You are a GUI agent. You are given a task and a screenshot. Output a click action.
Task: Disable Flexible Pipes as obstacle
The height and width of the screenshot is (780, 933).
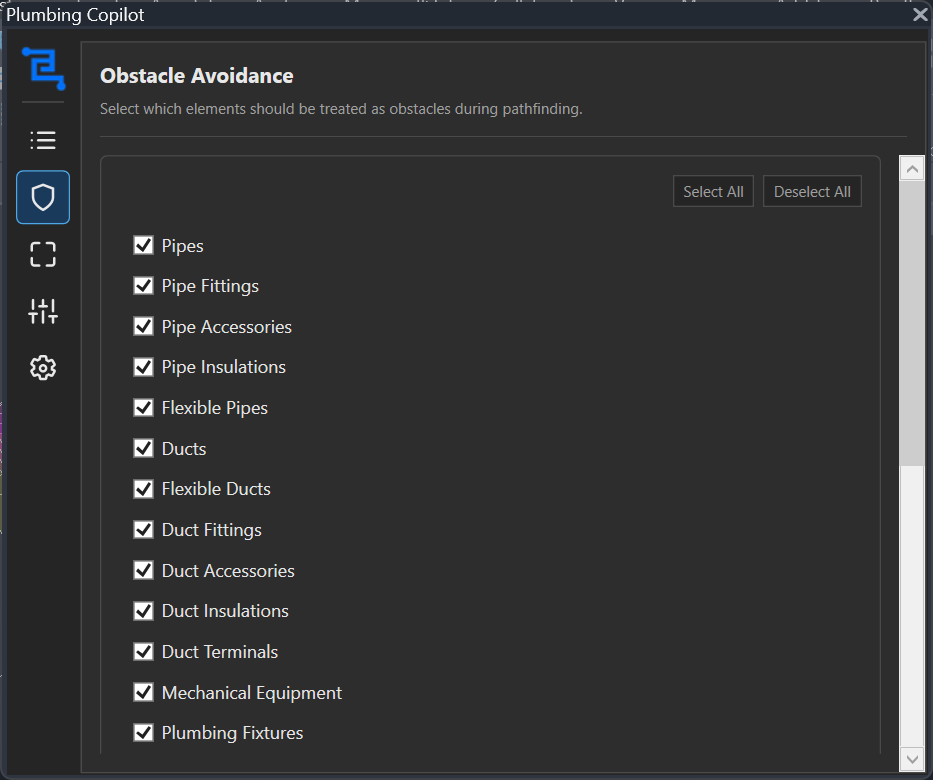143,408
